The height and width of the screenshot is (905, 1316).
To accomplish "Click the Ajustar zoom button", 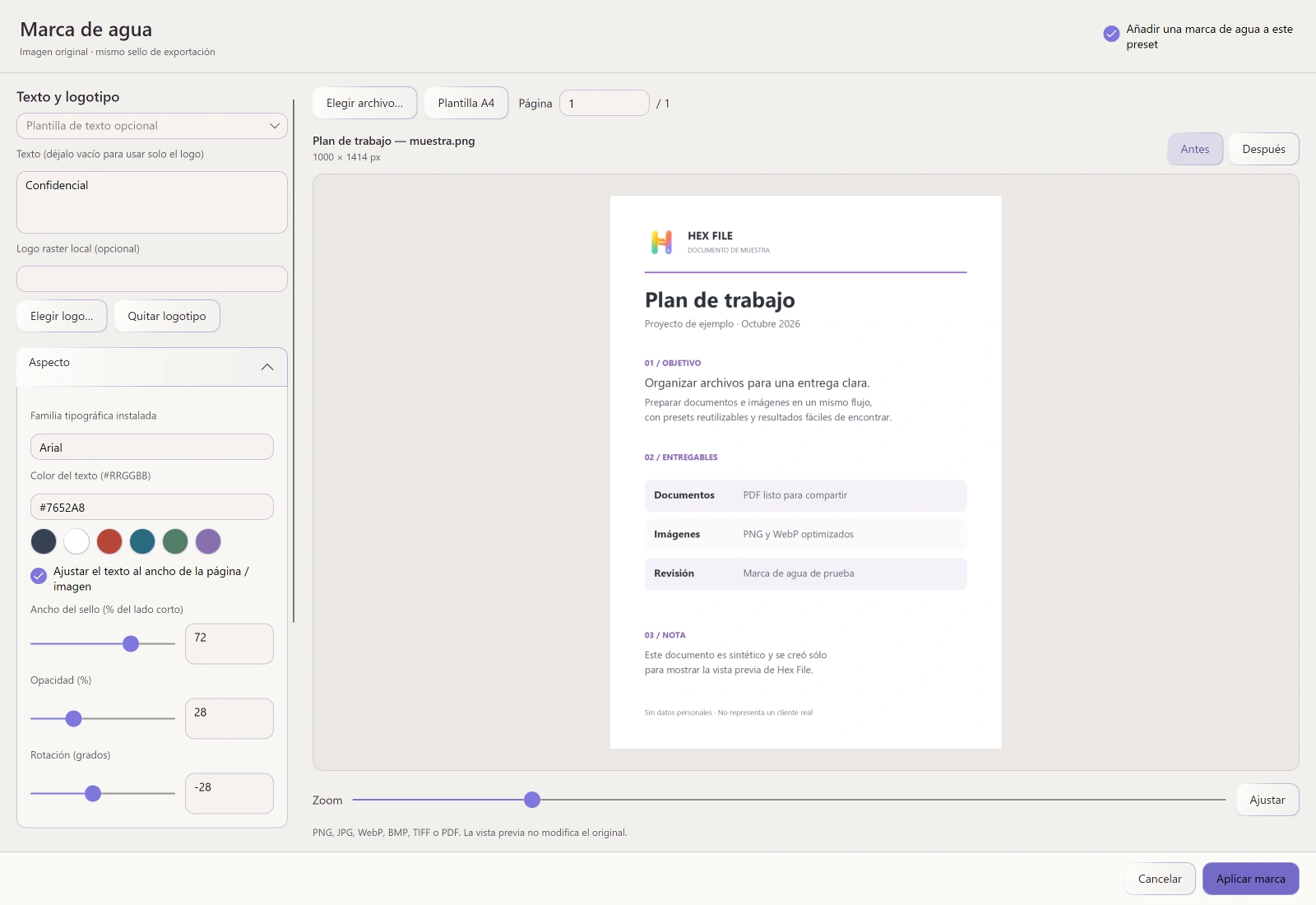I will click(1267, 800).
